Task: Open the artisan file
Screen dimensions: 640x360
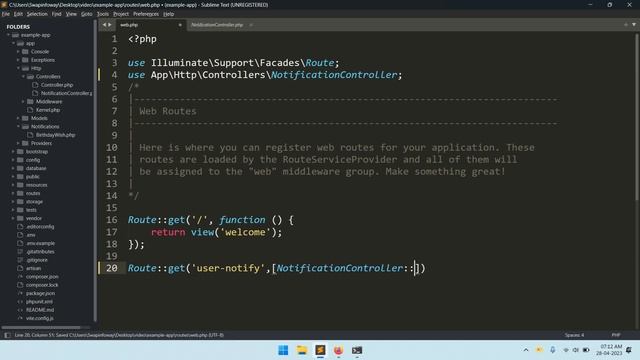Action: tap(33, 268)
